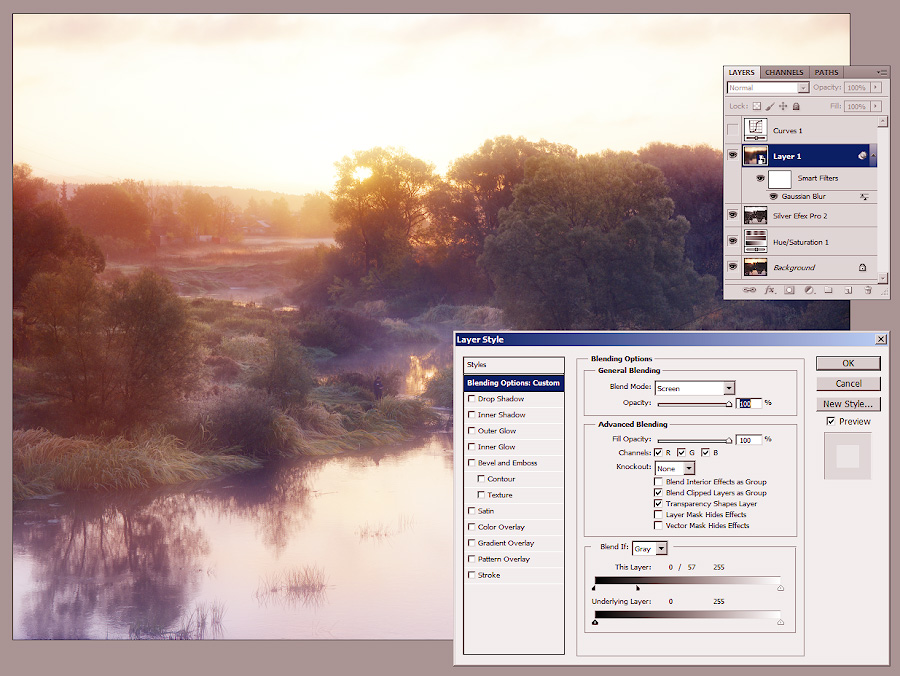Click the Cancel button
This screenshot has height=676, width=900.
[848, 383]
